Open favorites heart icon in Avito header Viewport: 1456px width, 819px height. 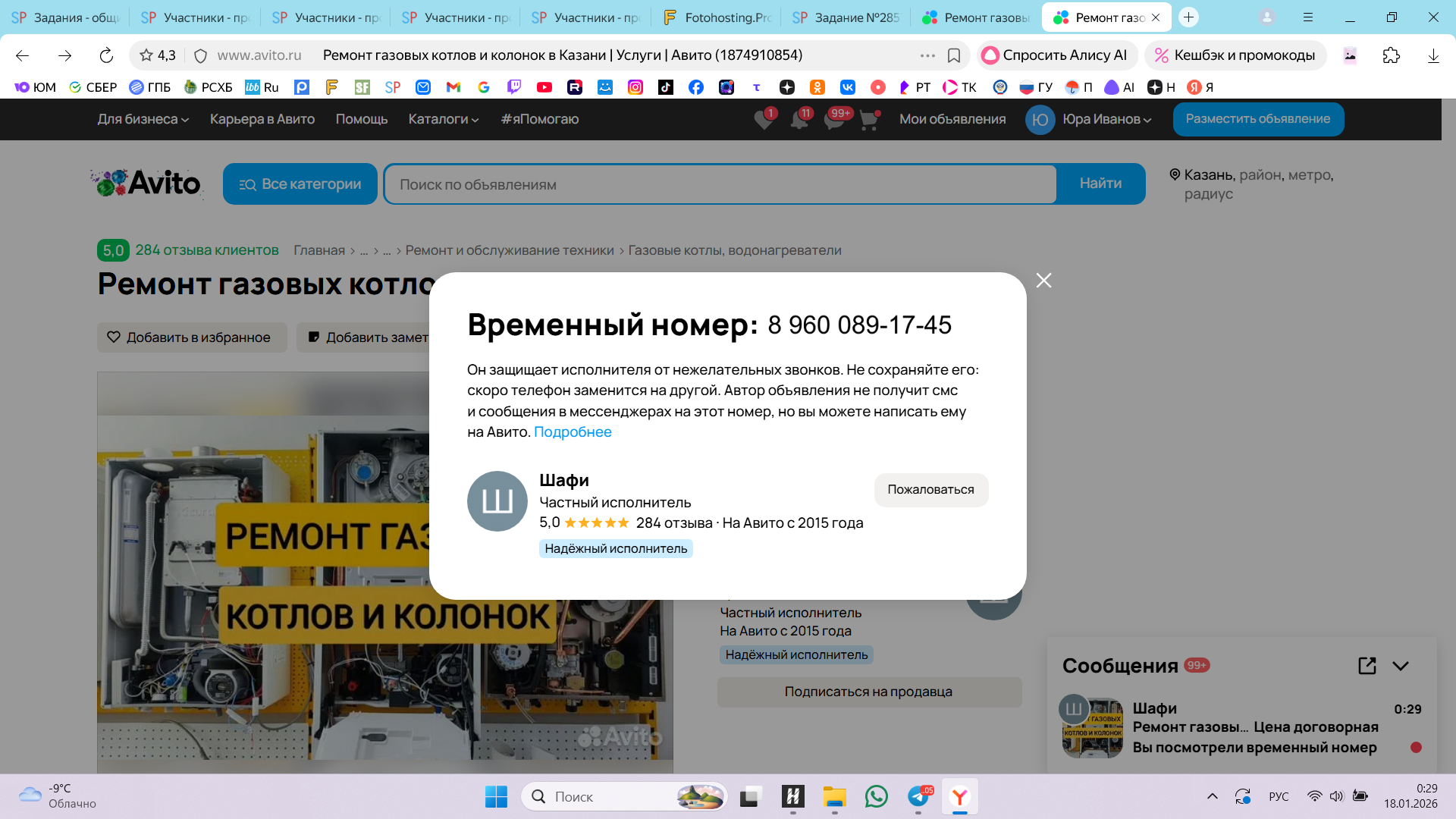764,120
